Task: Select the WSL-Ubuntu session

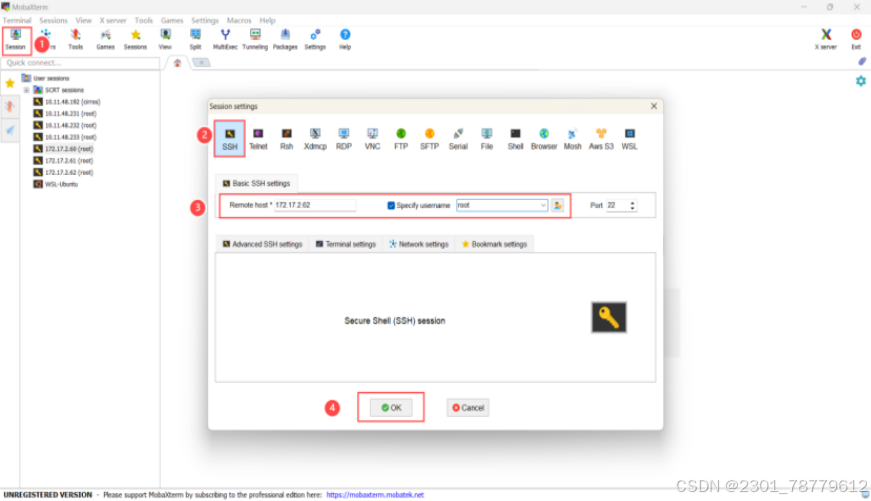Action: (x=56, y=184)
